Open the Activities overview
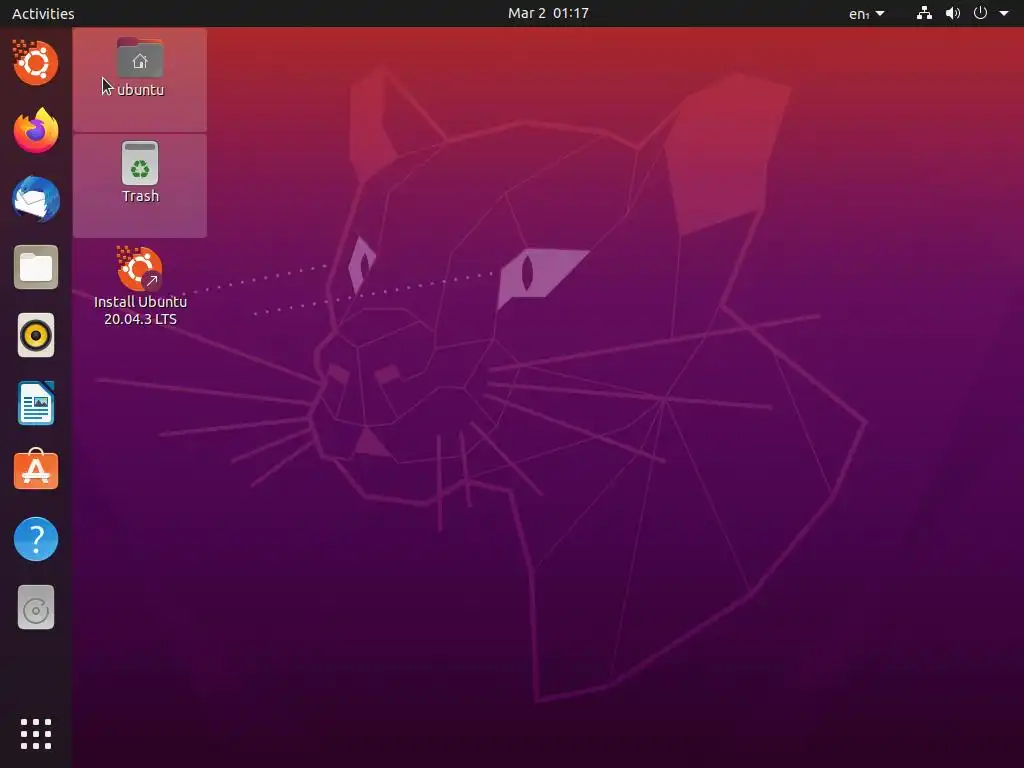The height and width of the screenshot is (768, 1024). tap(43, 13)
